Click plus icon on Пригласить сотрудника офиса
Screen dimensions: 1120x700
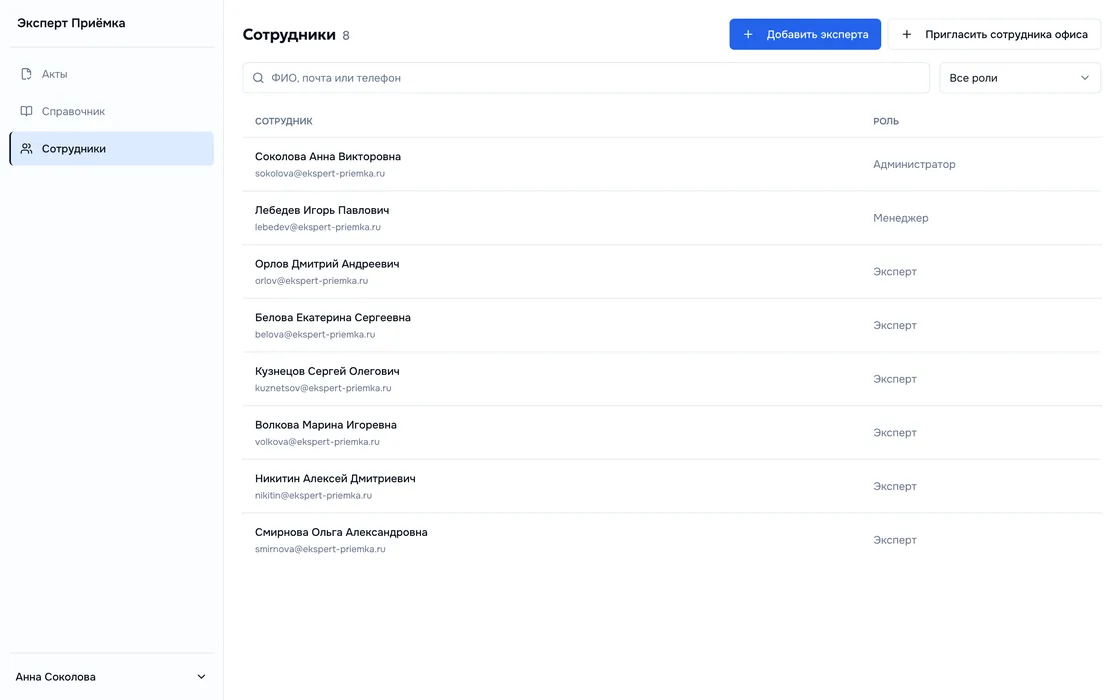click(x=906, y=34)
